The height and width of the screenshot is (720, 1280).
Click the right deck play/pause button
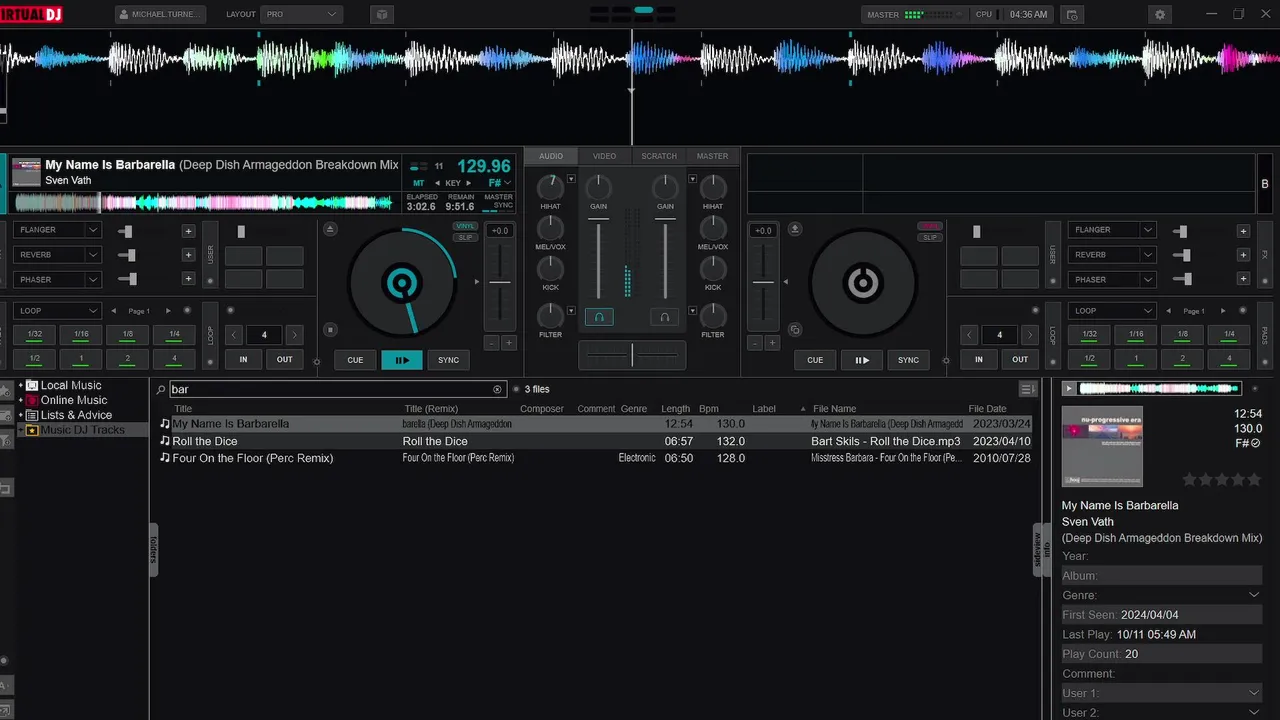pos(862,360)
